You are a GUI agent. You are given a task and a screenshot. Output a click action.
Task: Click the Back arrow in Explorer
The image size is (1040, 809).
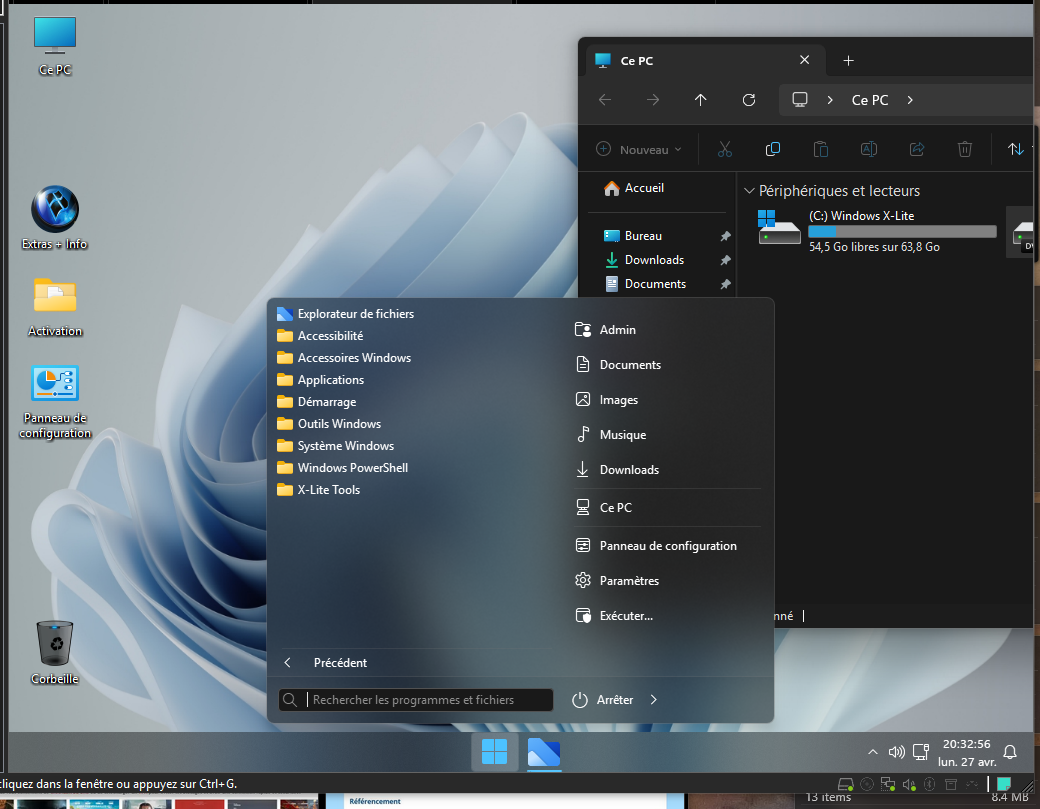click(x=605, y=99)
